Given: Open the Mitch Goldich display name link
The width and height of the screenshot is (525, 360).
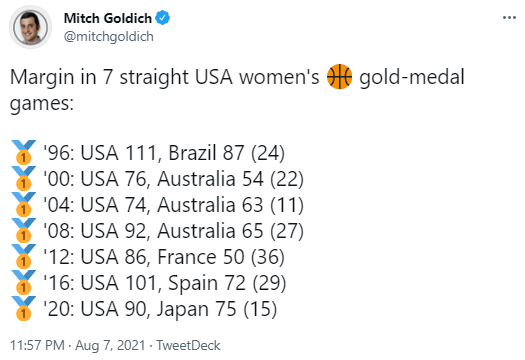Looking at the screenshot, I should (108, 18).
